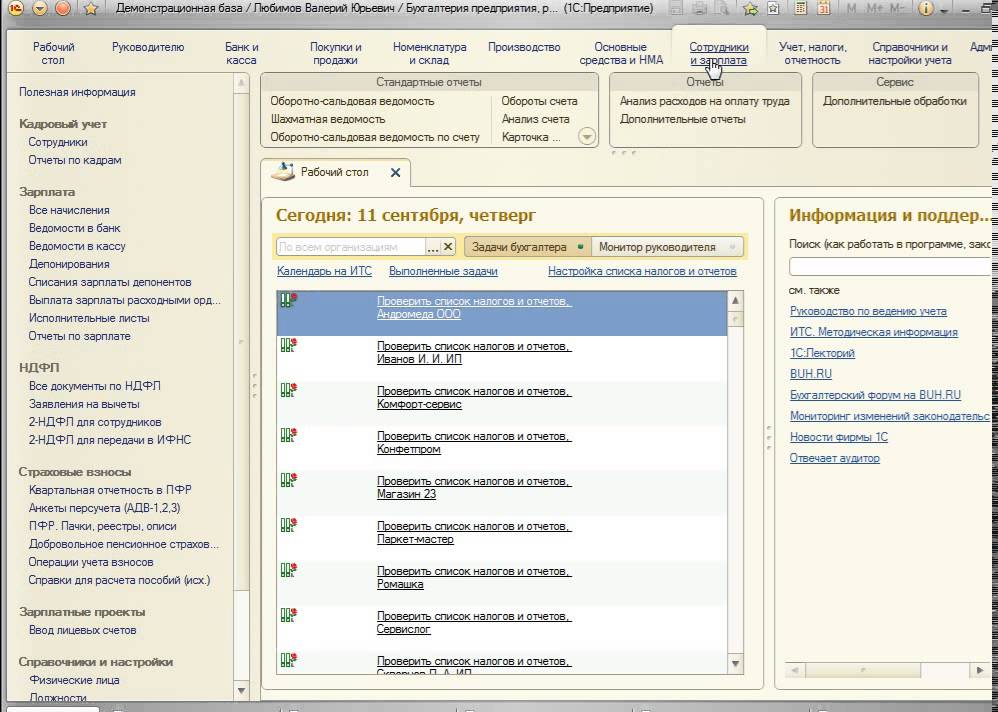The height and width of the screenshot is (712, 998).
Task: Click the support search input field
Action: click(891, 266)
